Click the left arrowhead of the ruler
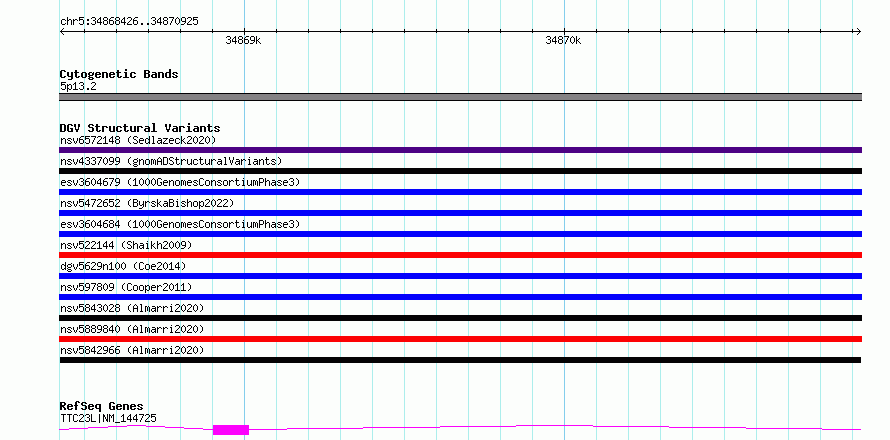This screenshot has height=440, width=890. 62,32
